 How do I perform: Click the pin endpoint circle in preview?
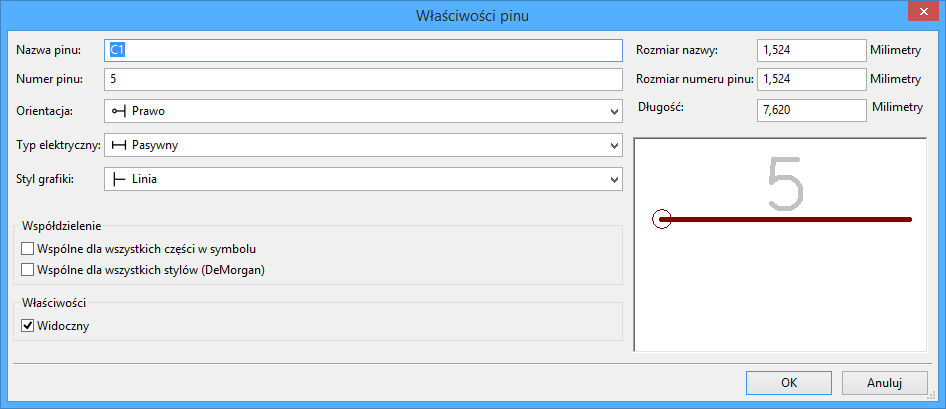[x=660, y=219]
